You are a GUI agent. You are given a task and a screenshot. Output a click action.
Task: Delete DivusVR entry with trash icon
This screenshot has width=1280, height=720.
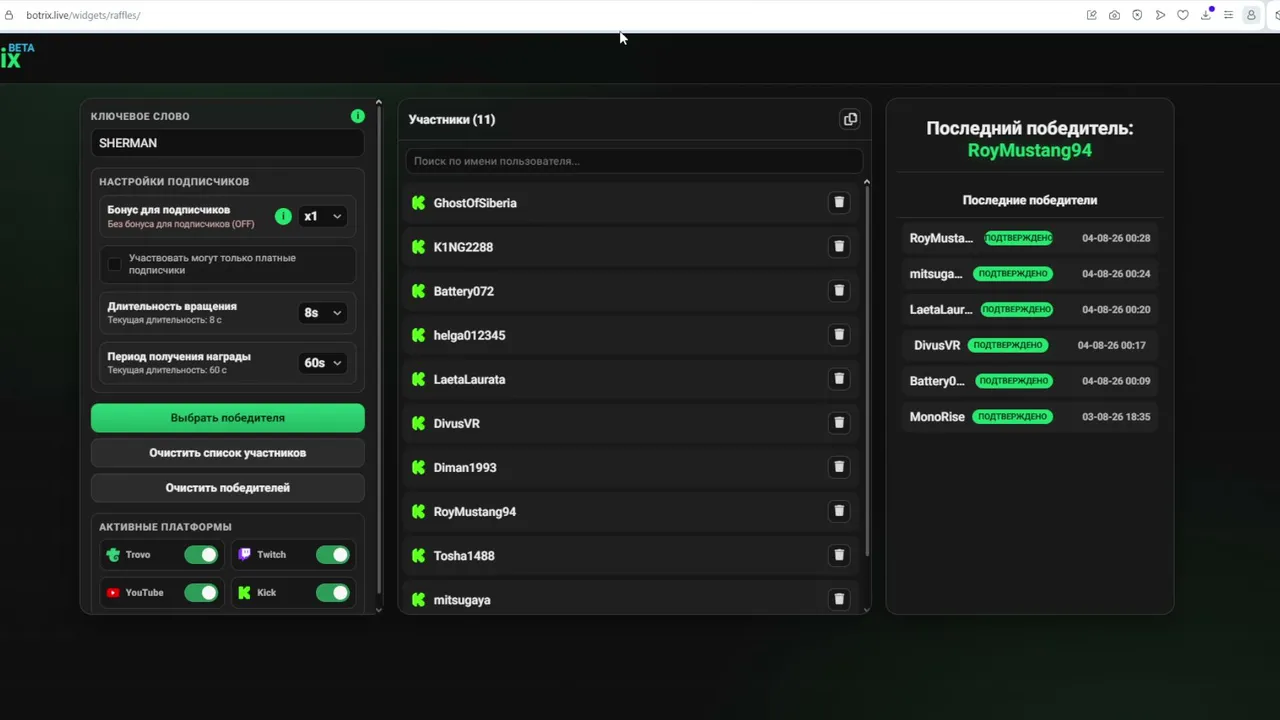[839, 422]
